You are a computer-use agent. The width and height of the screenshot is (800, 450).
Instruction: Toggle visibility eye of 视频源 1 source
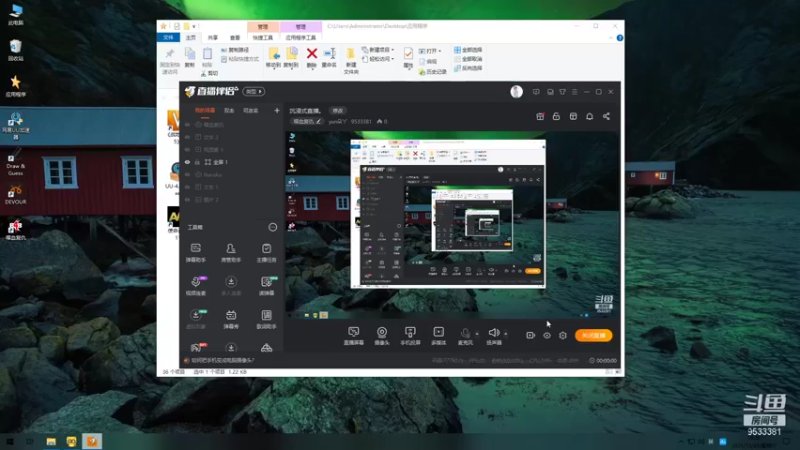(x=187, y=149)
